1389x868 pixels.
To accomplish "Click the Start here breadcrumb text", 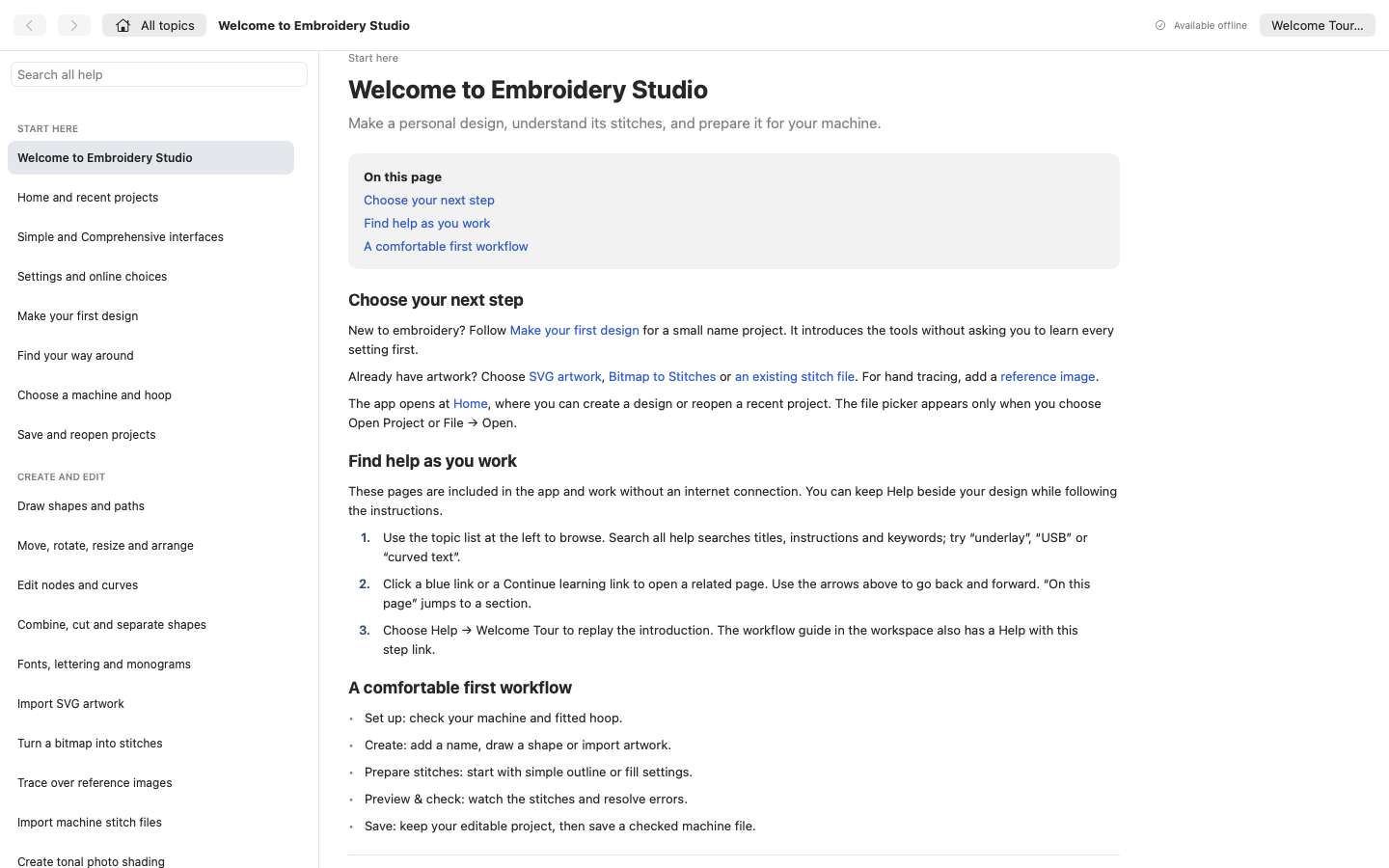I will 373,58.
